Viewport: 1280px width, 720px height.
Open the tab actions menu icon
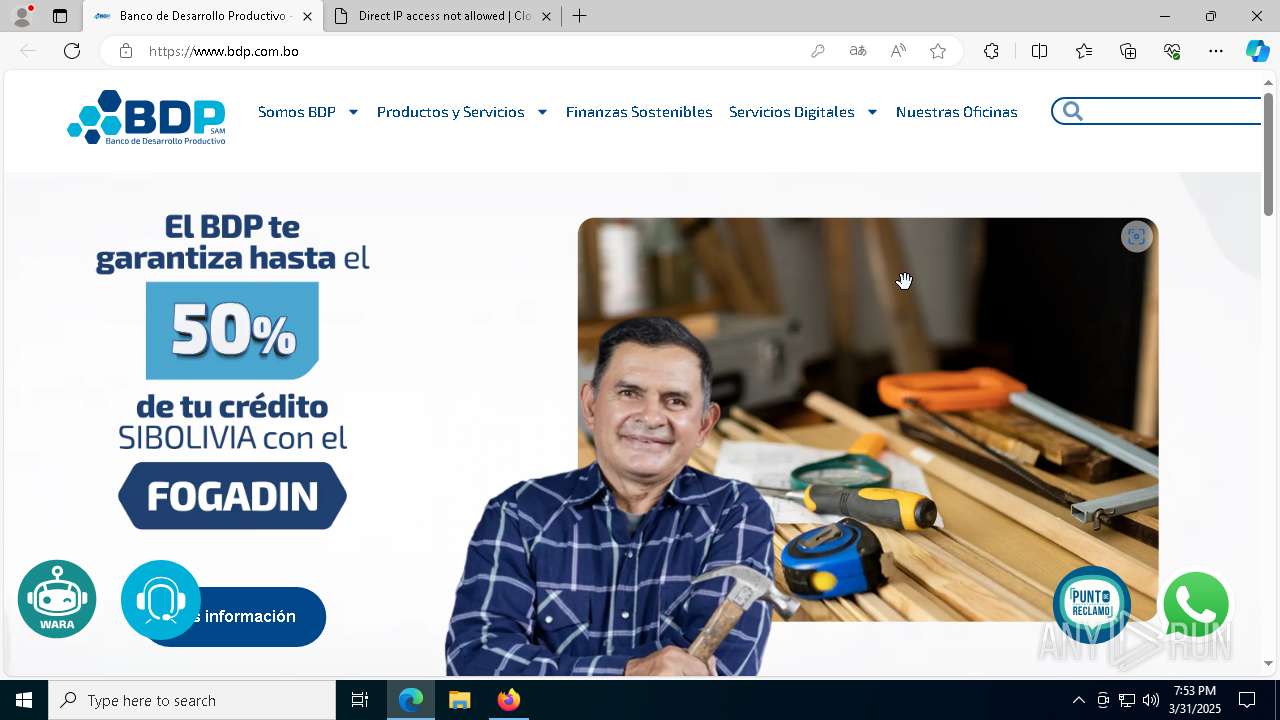60,16
